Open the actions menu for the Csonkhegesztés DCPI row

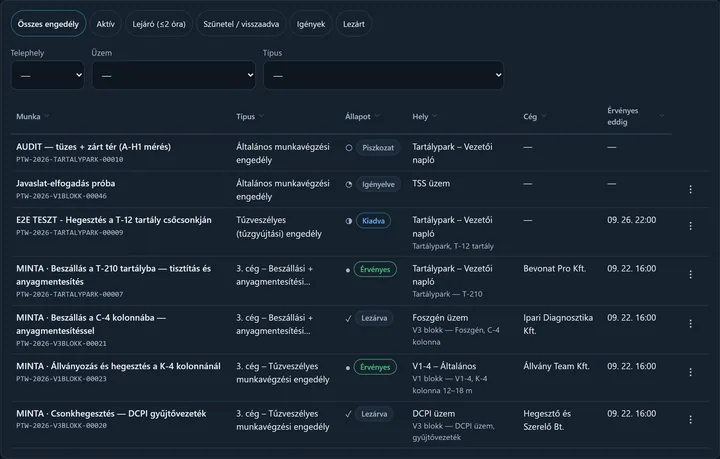[690, 420]
